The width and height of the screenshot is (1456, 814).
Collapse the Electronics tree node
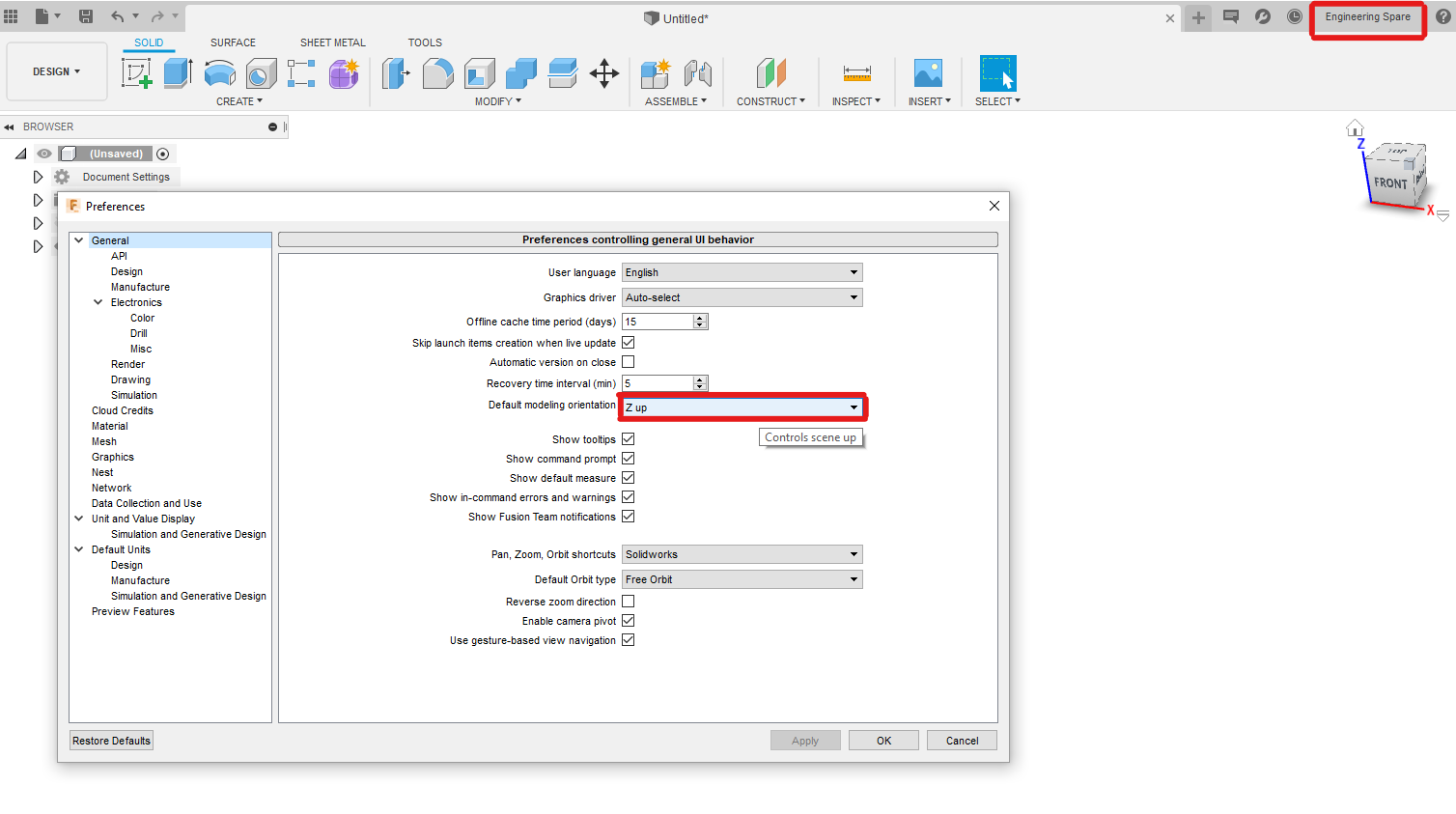coord(98,302)
